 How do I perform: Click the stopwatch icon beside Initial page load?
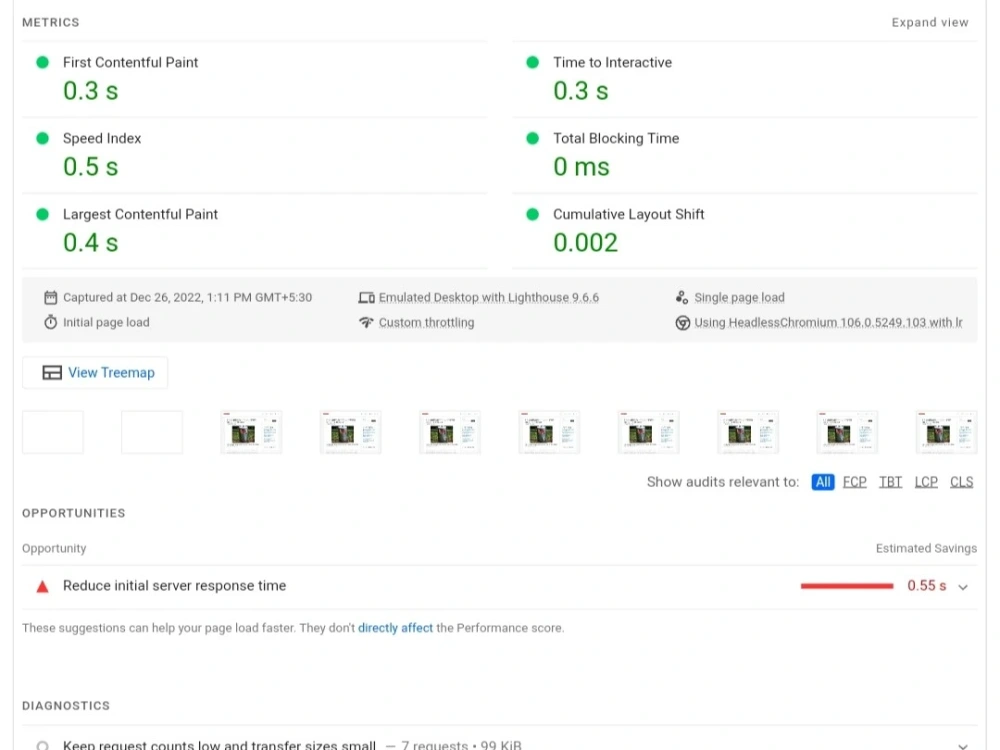[x=50, y=322]
